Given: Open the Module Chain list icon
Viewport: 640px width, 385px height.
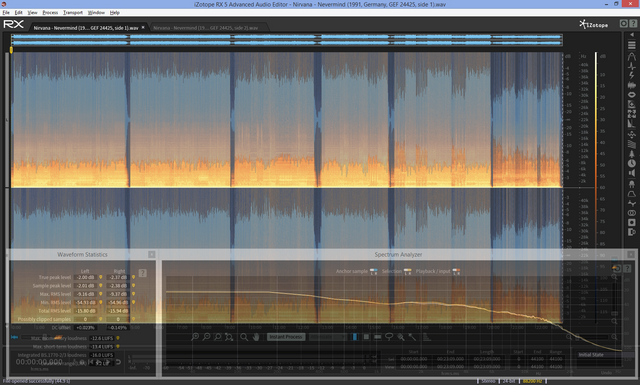Looking at the screenshot, I should click(632, 45).
